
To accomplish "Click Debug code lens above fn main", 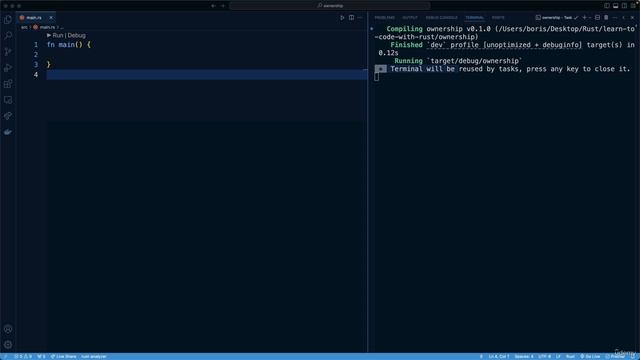I will tap(77, 36).
